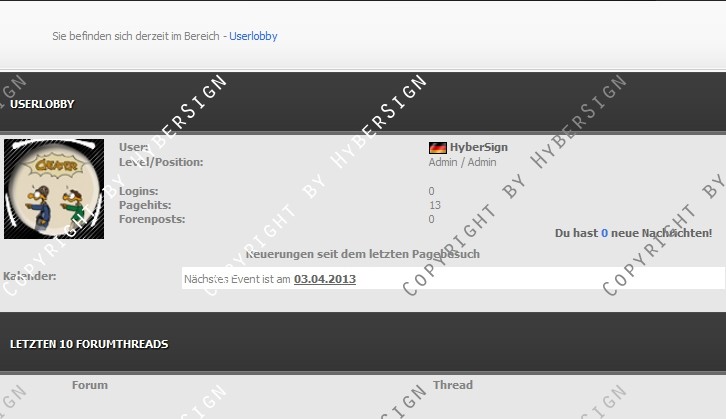
Task: Click the Level/Position label
Action: (160, 162)
